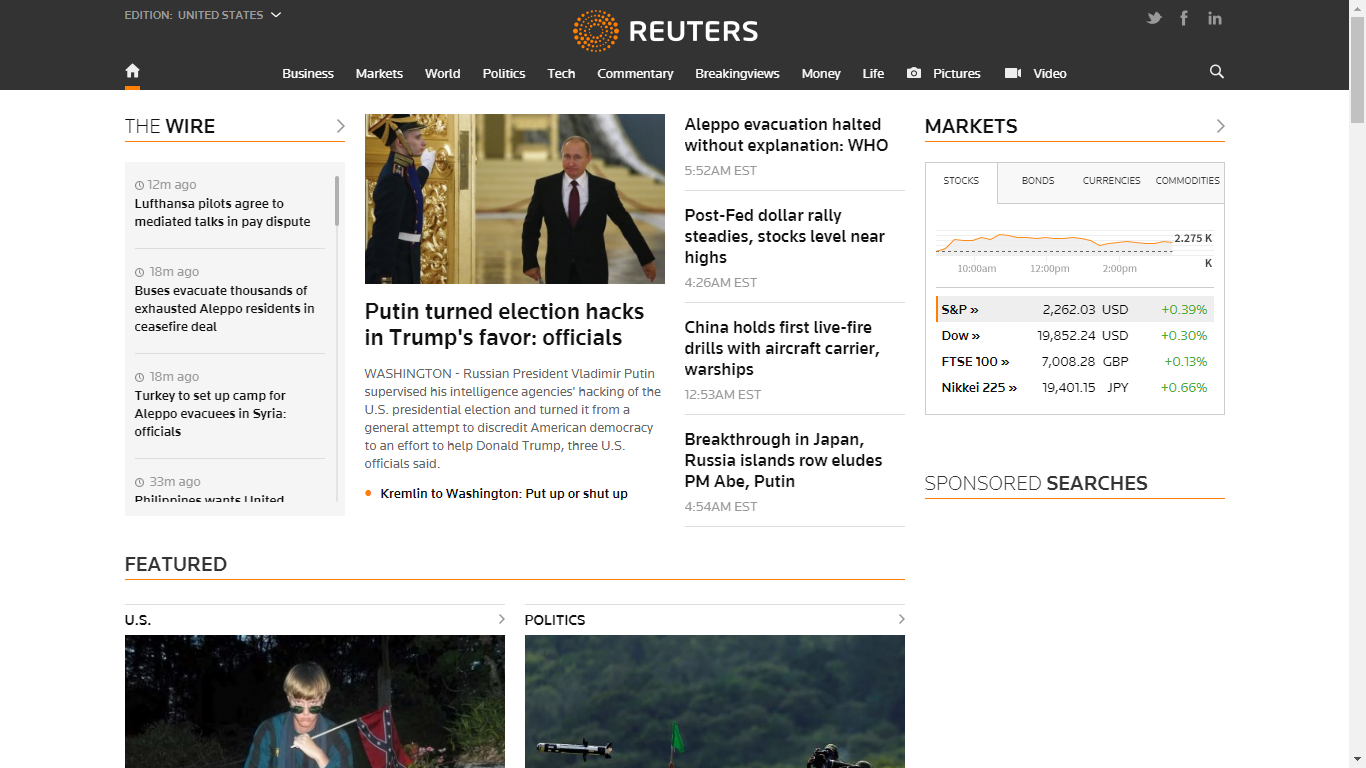Open the Life menu

click(x=873, y=73)
